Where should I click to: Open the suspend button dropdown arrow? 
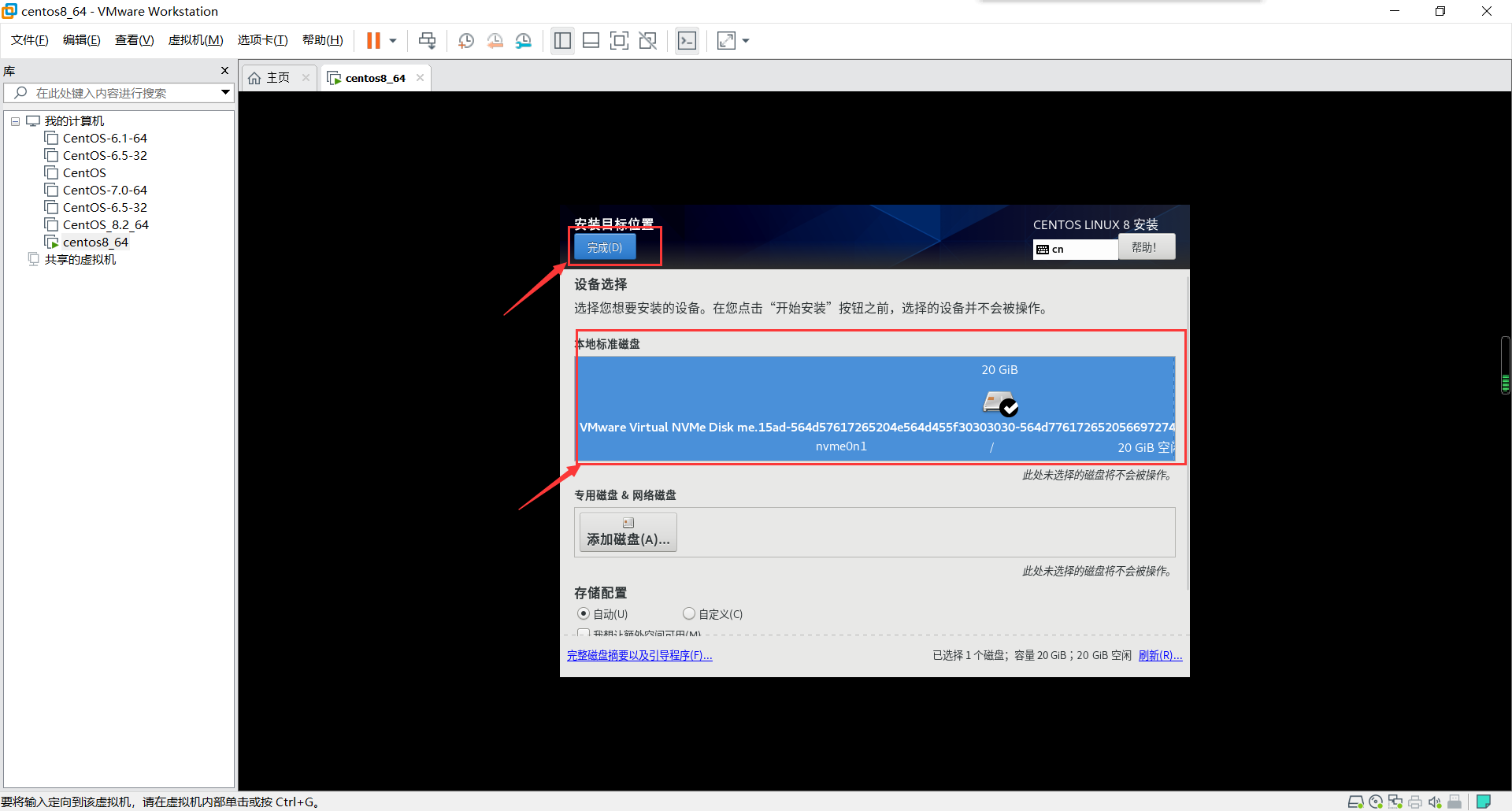[x=391, y=40]
